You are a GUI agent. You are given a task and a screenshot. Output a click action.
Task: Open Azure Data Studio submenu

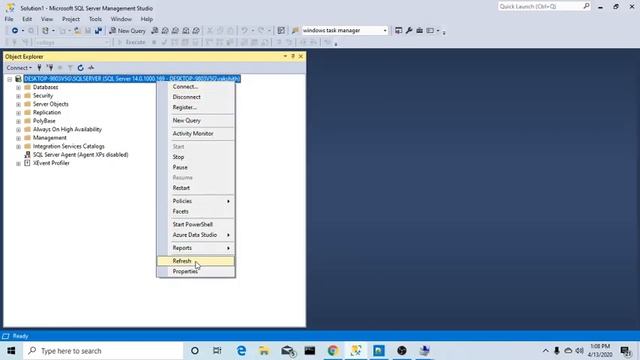[x=196, y=235]
